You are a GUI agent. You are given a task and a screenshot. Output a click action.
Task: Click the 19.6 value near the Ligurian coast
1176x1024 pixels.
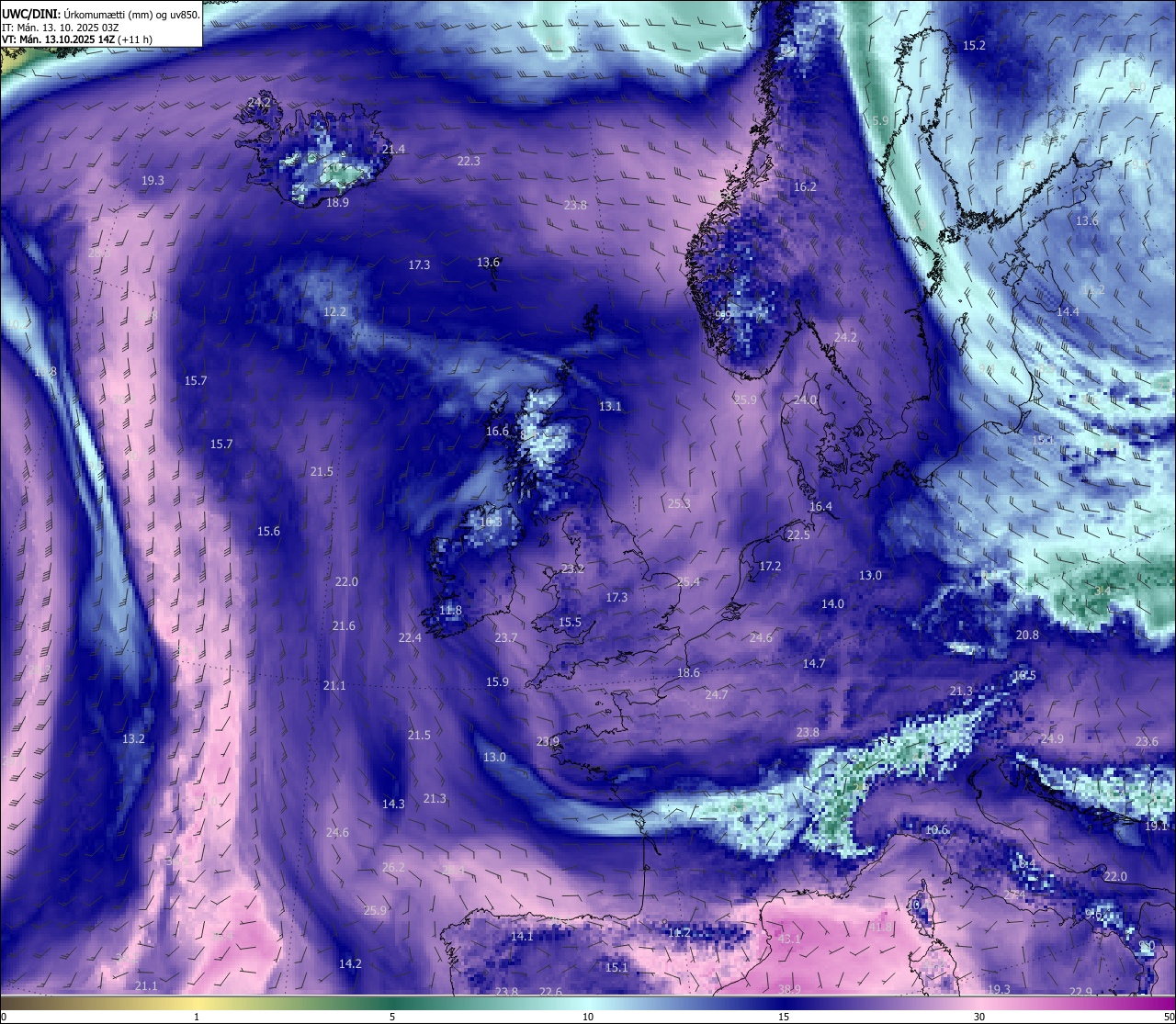(936, 829)
